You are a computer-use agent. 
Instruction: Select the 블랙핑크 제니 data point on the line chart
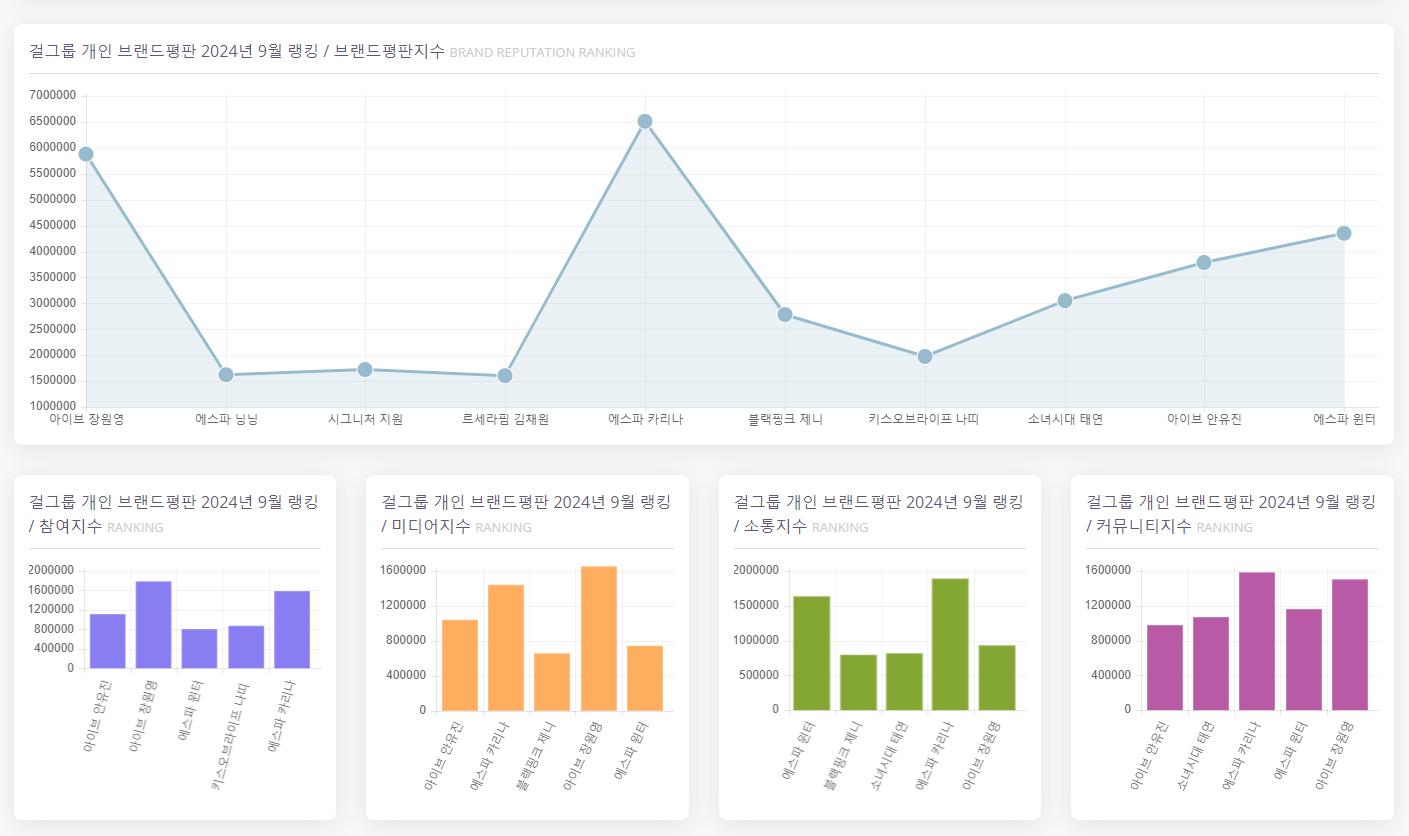[785, 315]
